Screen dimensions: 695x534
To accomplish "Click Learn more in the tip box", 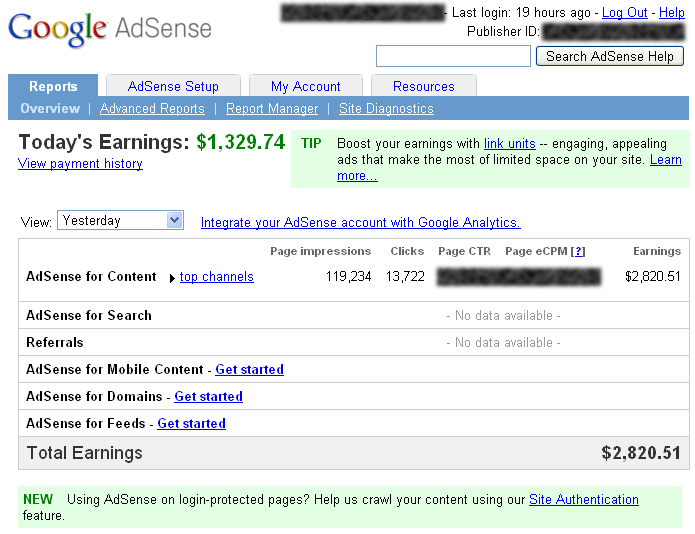I will tap(666, 160).
